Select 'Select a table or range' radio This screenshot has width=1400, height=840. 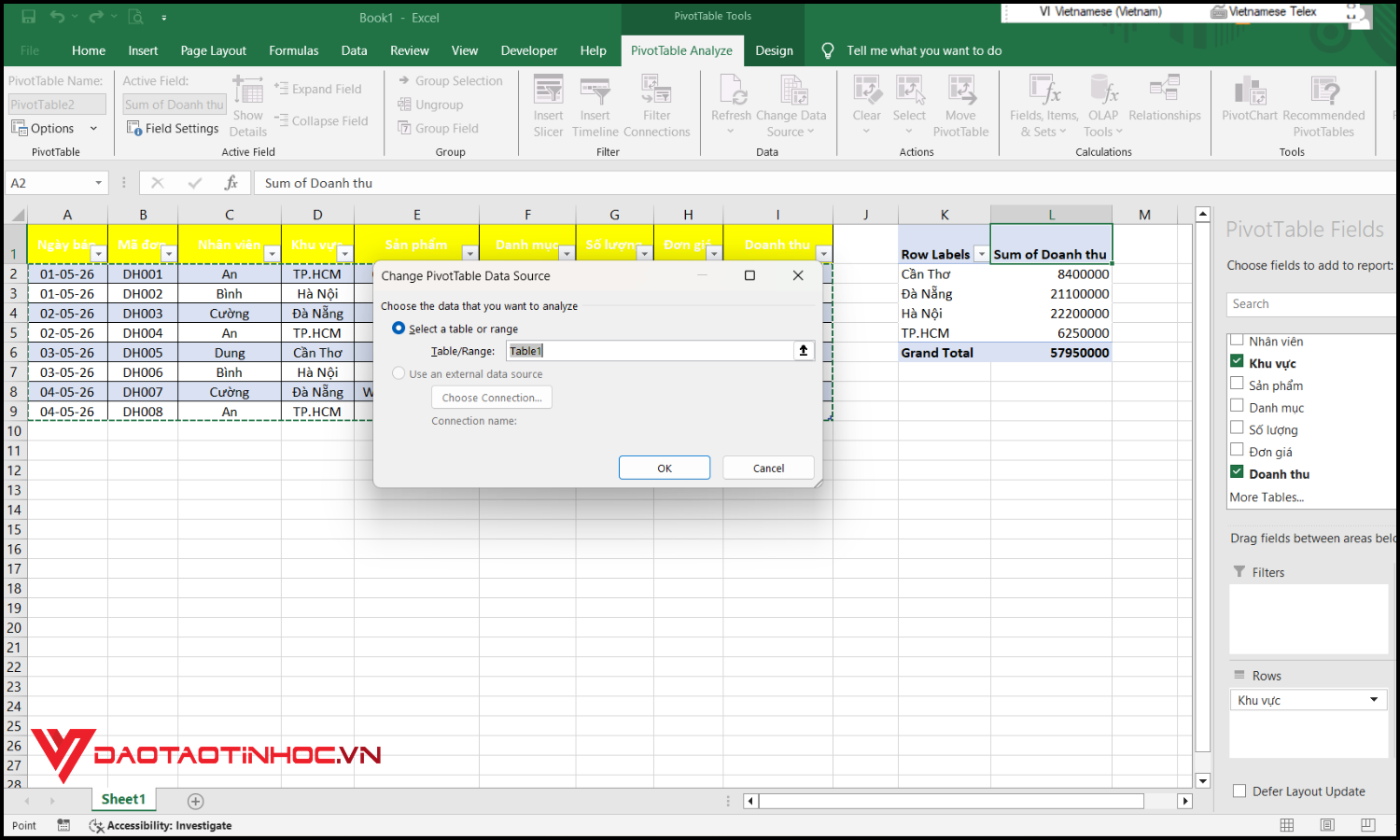tap(399, 329)
